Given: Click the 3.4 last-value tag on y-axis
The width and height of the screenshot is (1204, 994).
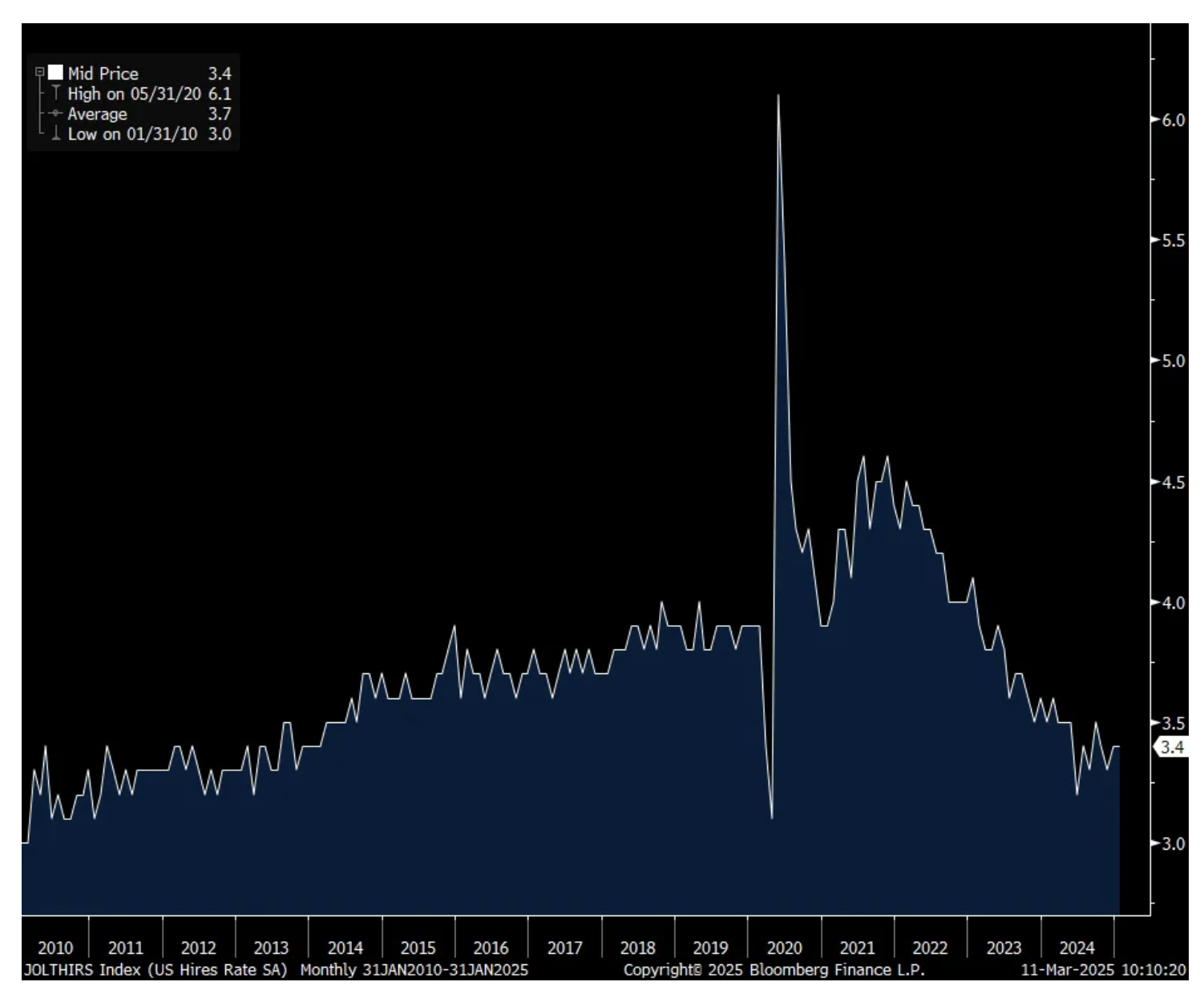Looking at the screenshot, I should pyautogui.click(x=1171, y=747).
